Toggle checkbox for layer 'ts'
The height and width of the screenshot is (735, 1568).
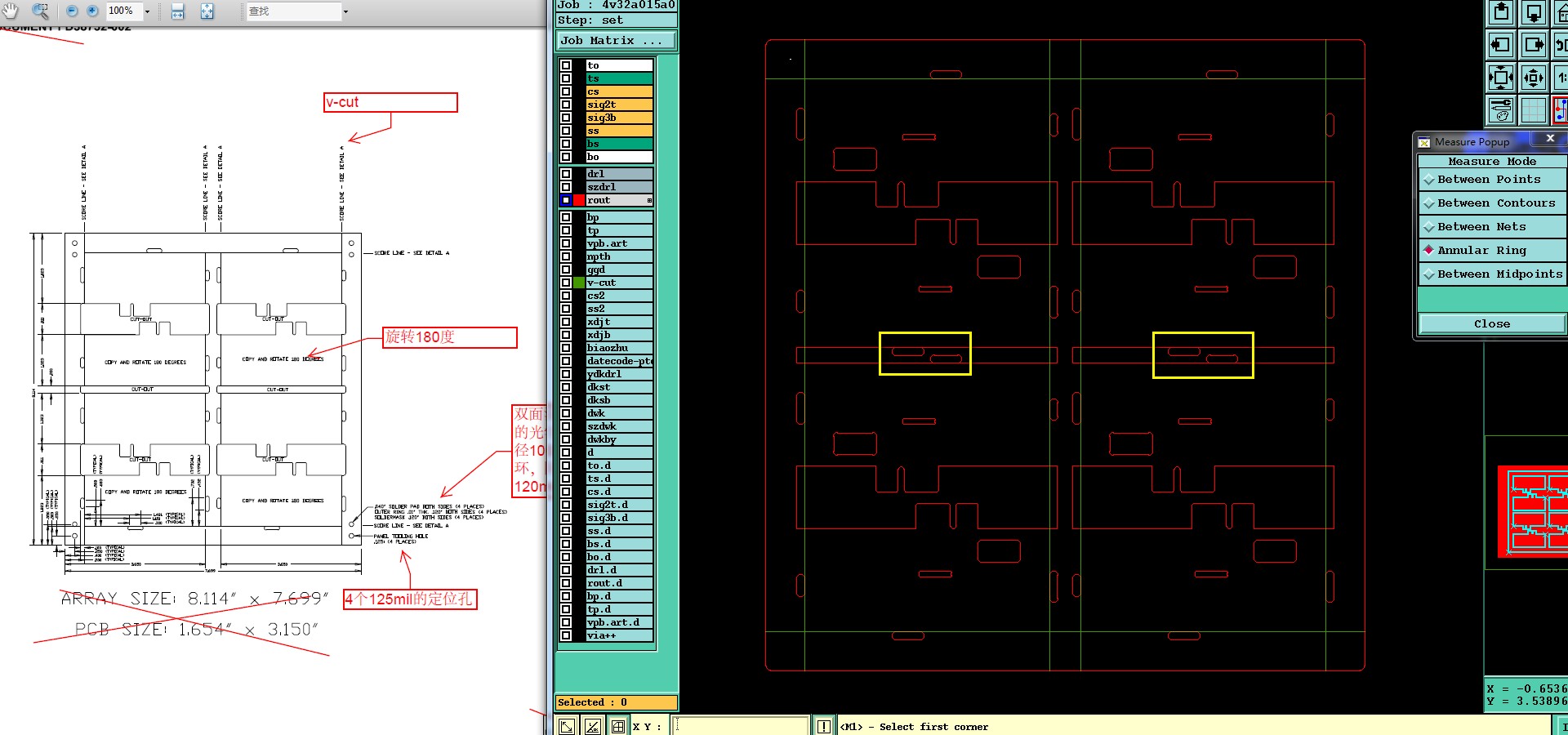click(x=565, y=78)
